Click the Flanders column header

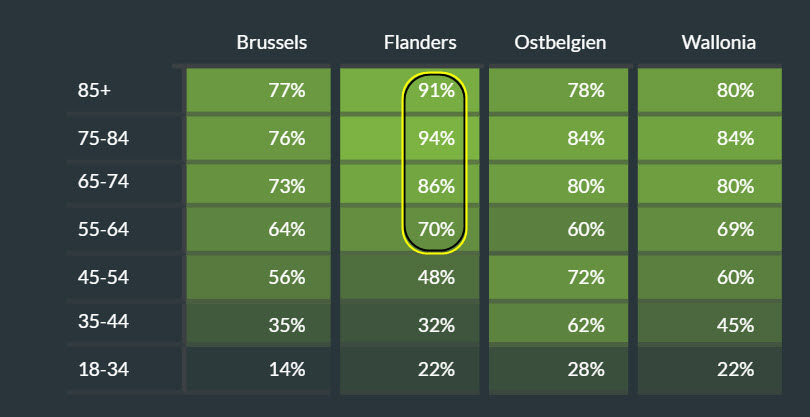420,43
